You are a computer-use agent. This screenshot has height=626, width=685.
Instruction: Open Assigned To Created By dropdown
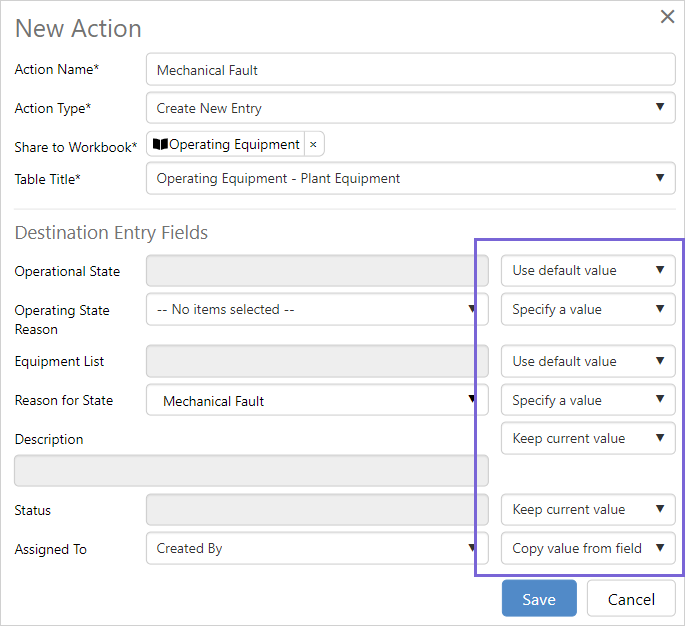point(316,549)
